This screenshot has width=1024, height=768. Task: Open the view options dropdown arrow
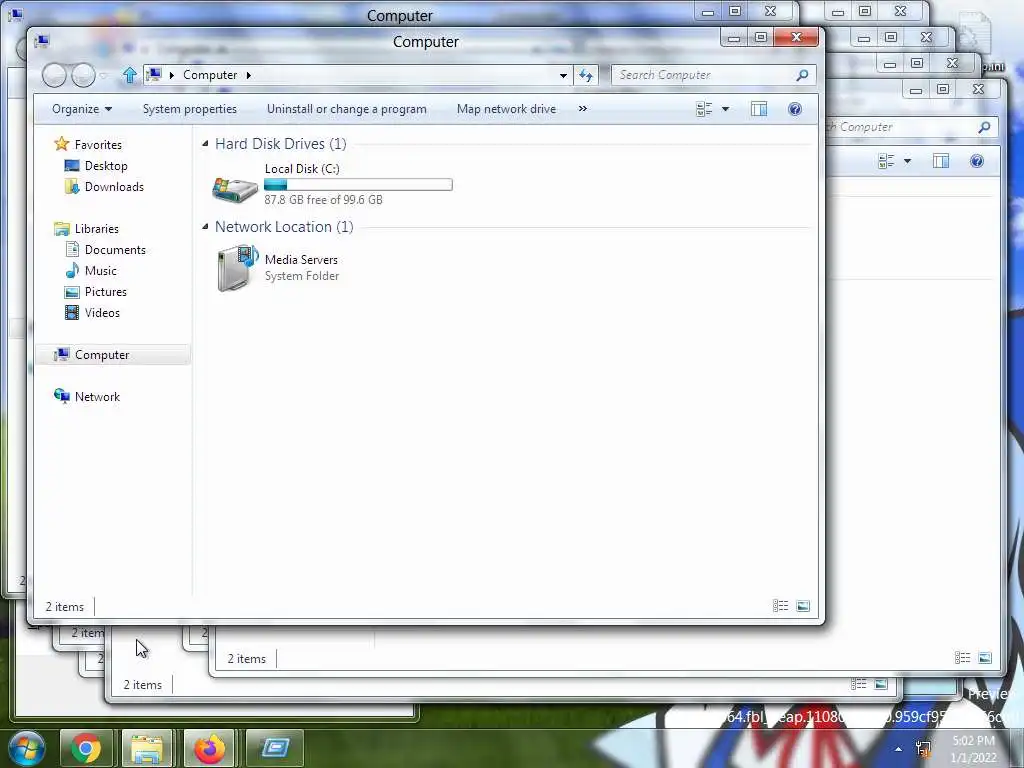(725, 109)
